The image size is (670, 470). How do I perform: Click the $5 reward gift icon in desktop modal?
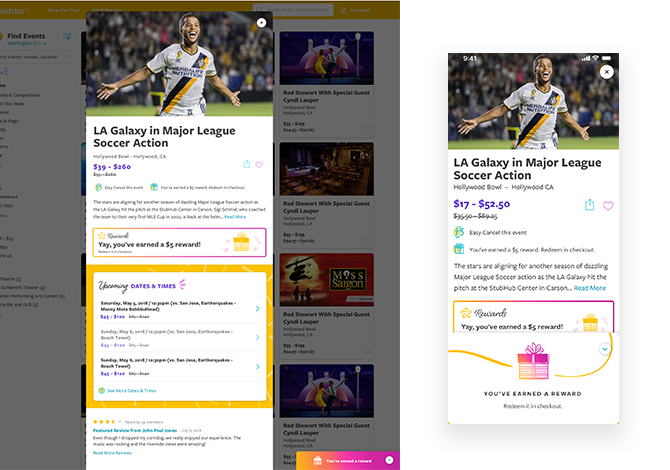(x=154, y=187)
